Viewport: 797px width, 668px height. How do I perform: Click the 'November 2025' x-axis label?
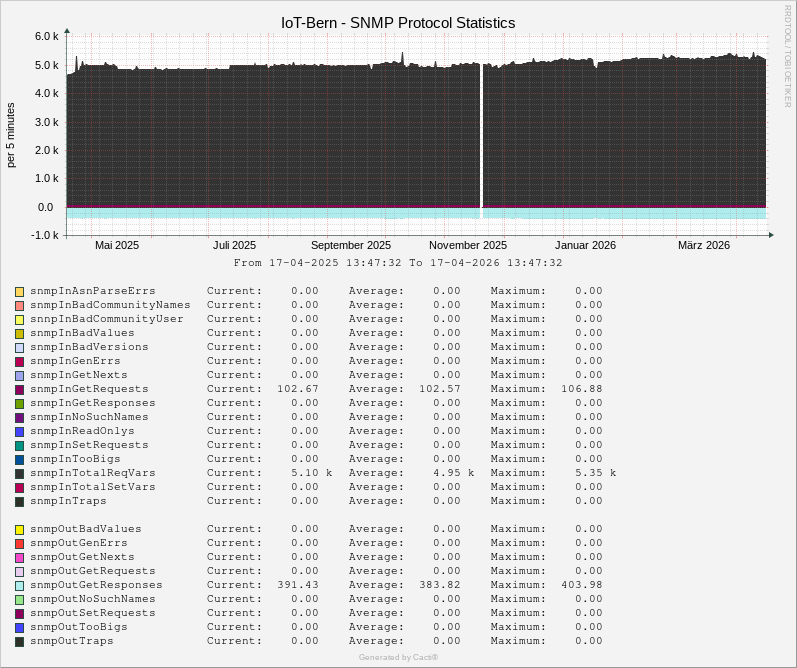(467, 245)
